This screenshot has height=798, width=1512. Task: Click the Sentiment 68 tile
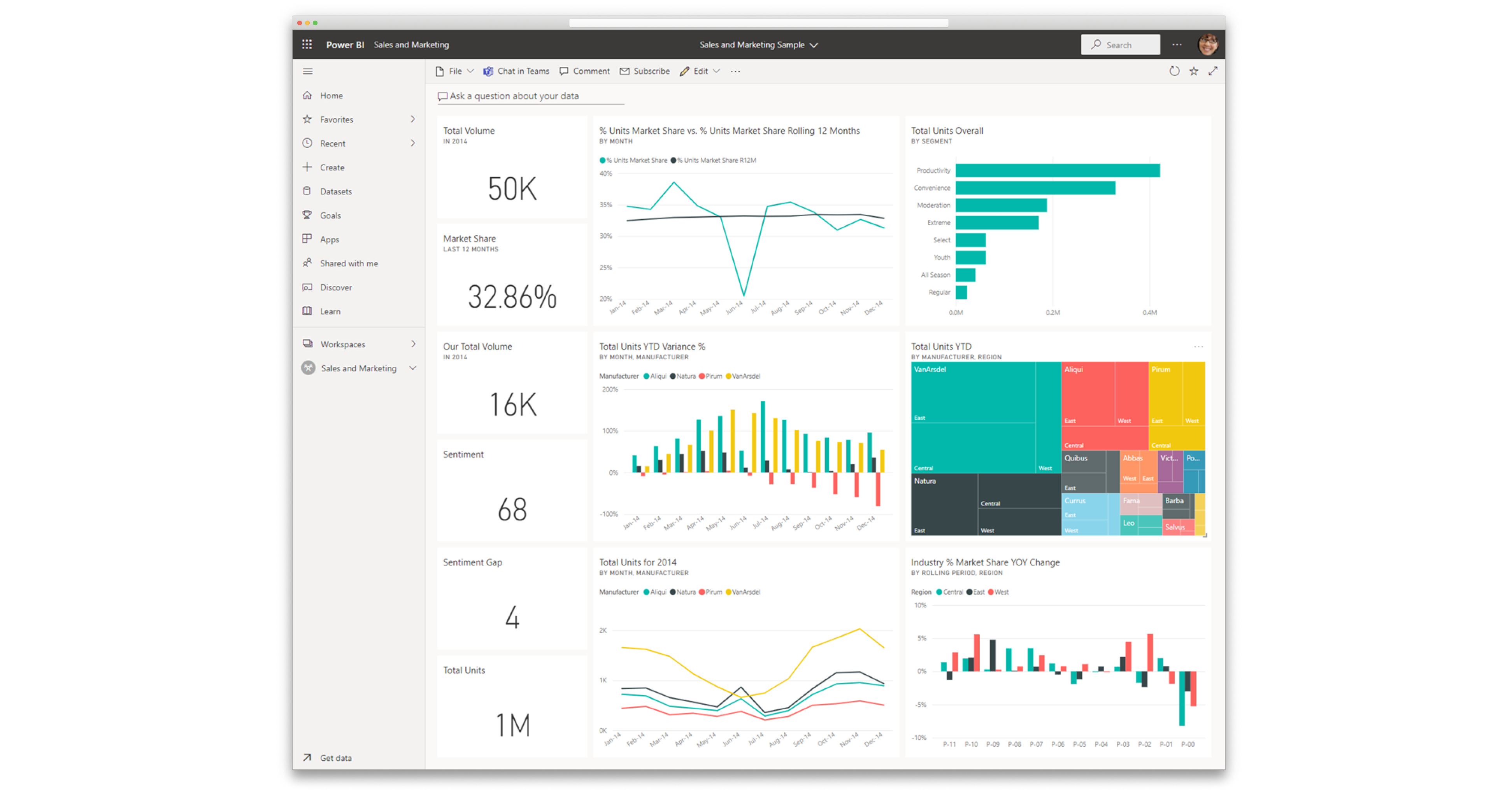pos(512,490)
